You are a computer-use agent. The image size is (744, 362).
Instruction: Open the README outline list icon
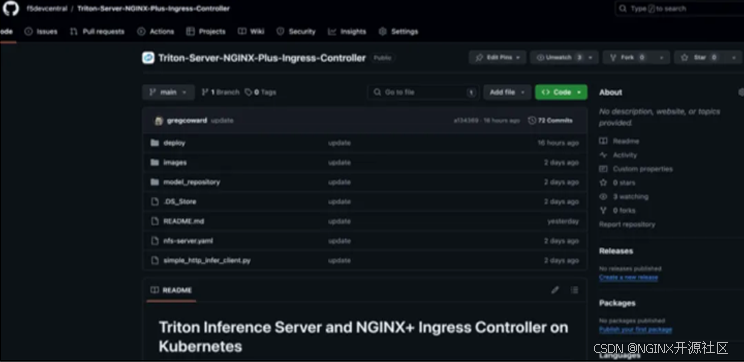coord(575,290)
